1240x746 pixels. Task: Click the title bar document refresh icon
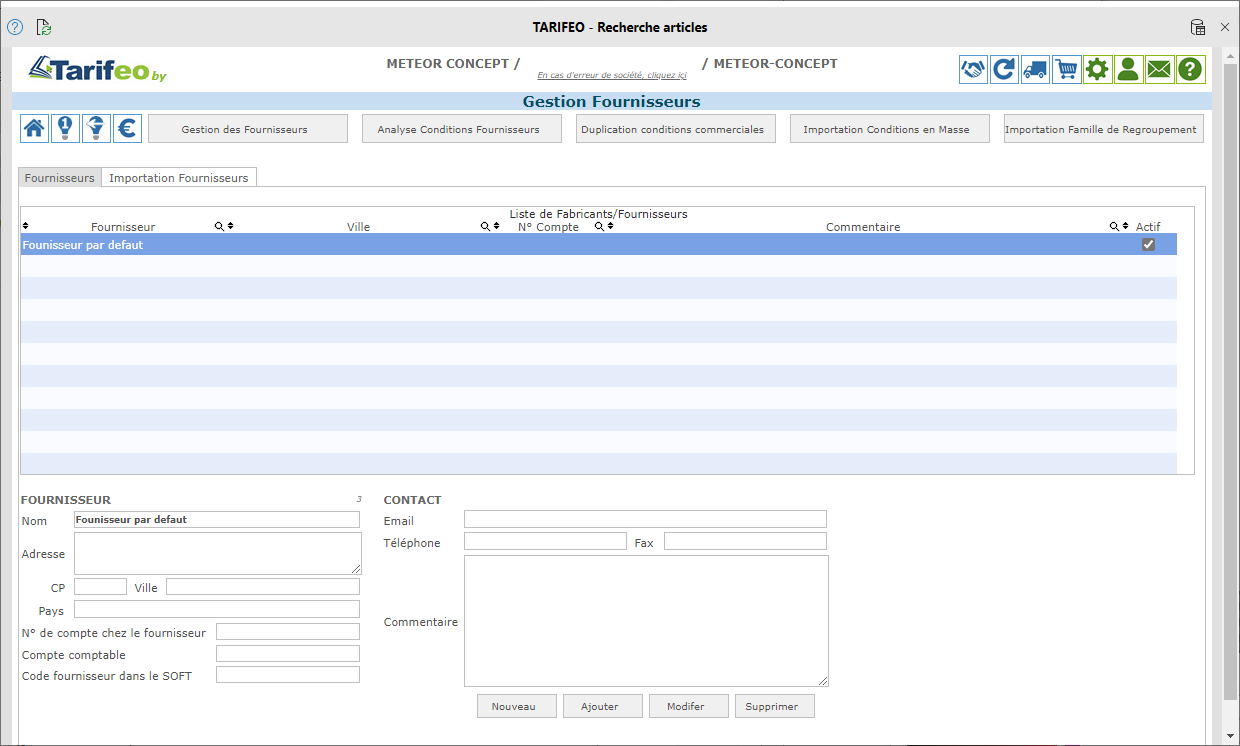tap(44, 27)
